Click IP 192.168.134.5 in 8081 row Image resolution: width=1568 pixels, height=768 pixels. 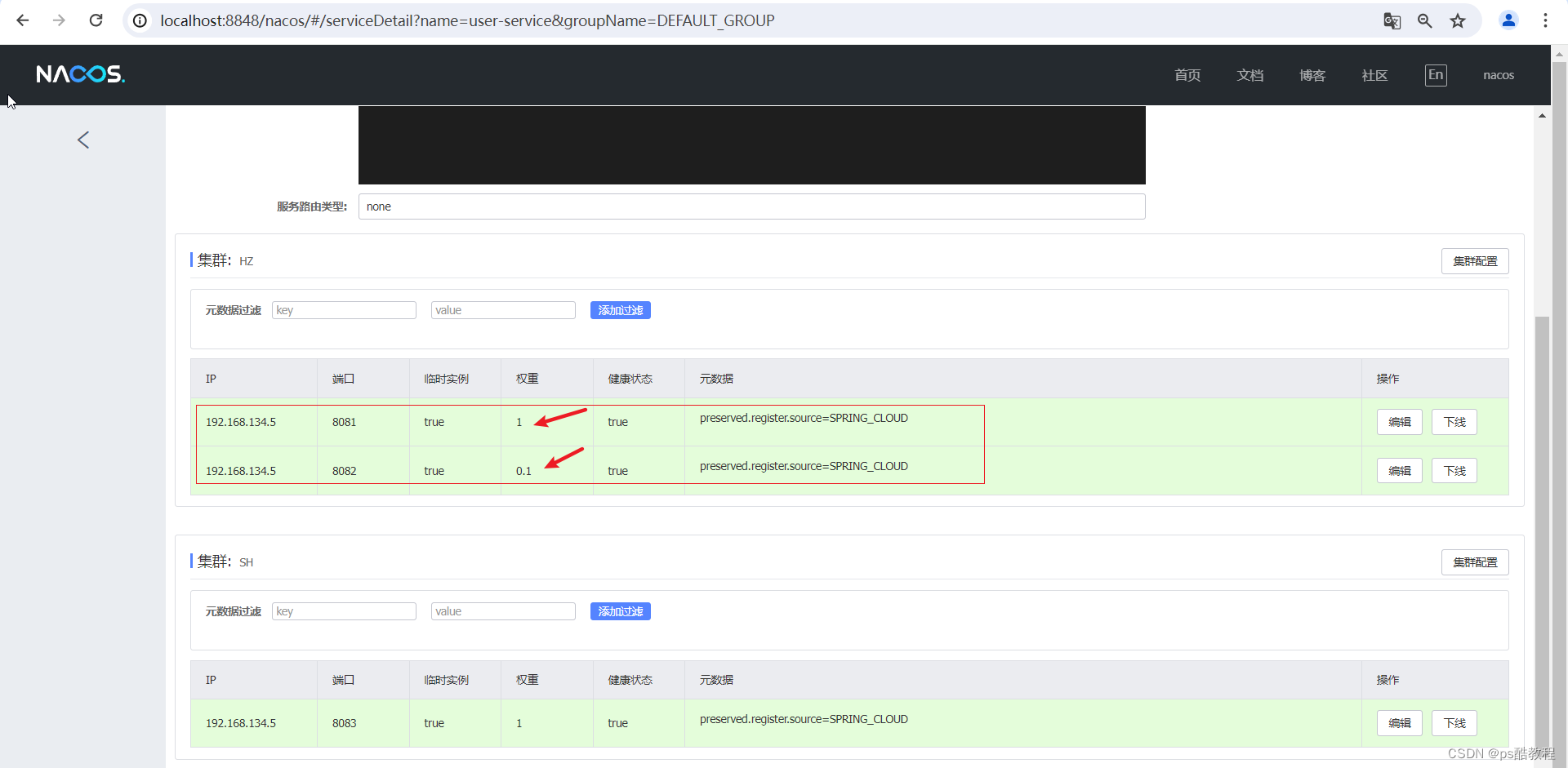point(241,422)
